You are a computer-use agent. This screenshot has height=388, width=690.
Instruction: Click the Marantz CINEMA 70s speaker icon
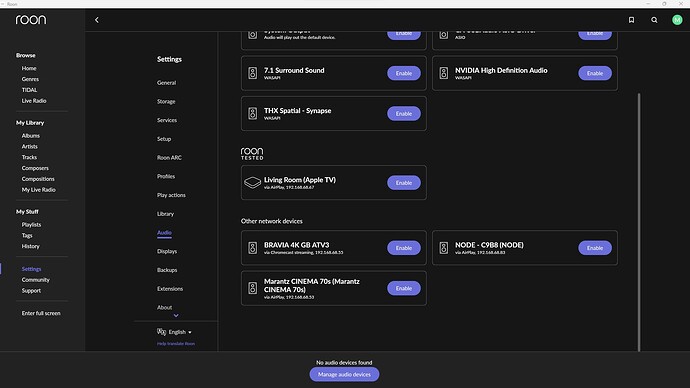pos(253,288)
